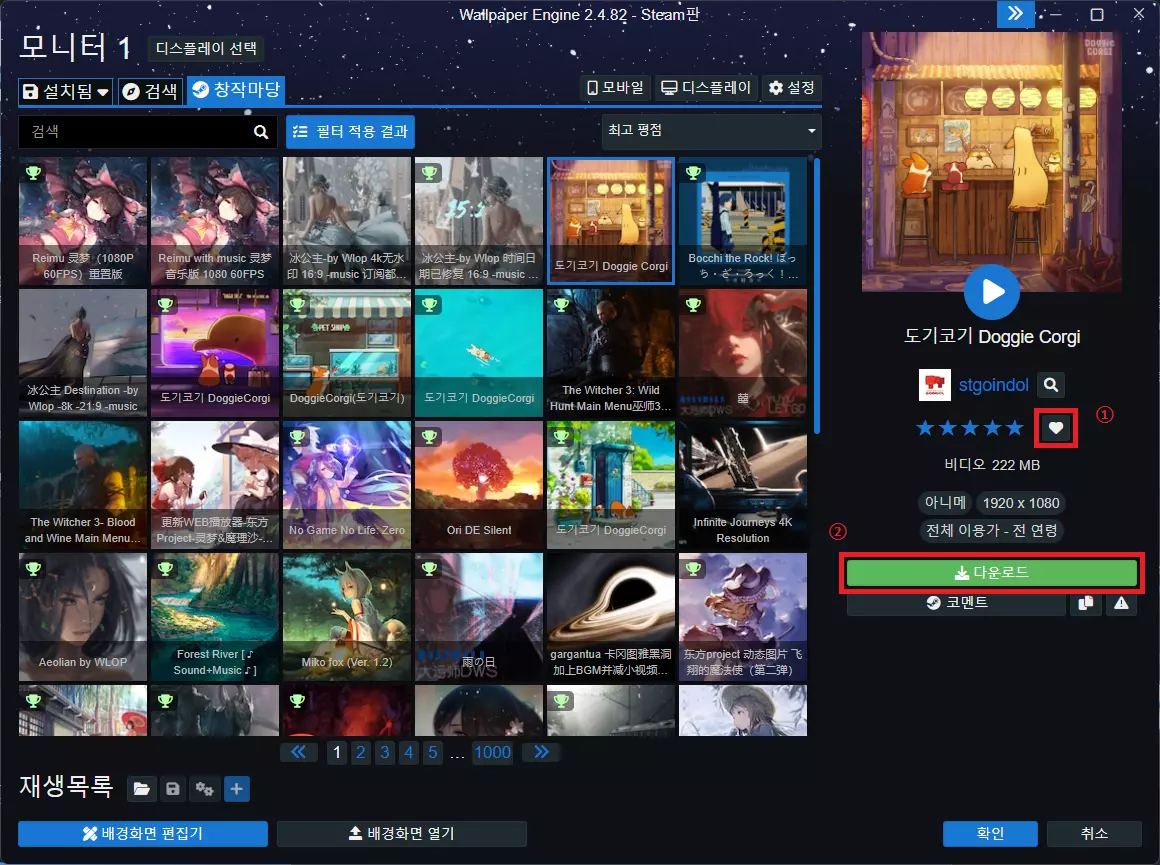Click the 아니메 genre tag
The image size is (1160, 865).
coord(945,503)
